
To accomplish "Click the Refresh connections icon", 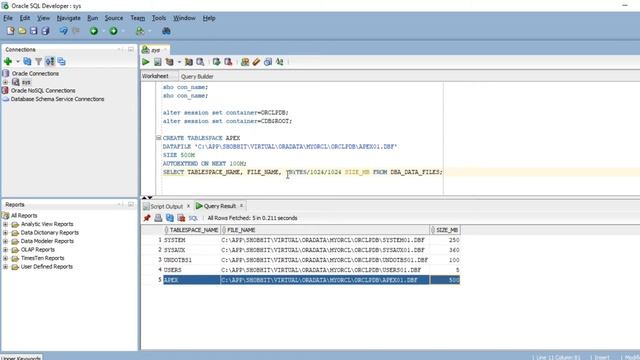I will (x=27, y=62).
